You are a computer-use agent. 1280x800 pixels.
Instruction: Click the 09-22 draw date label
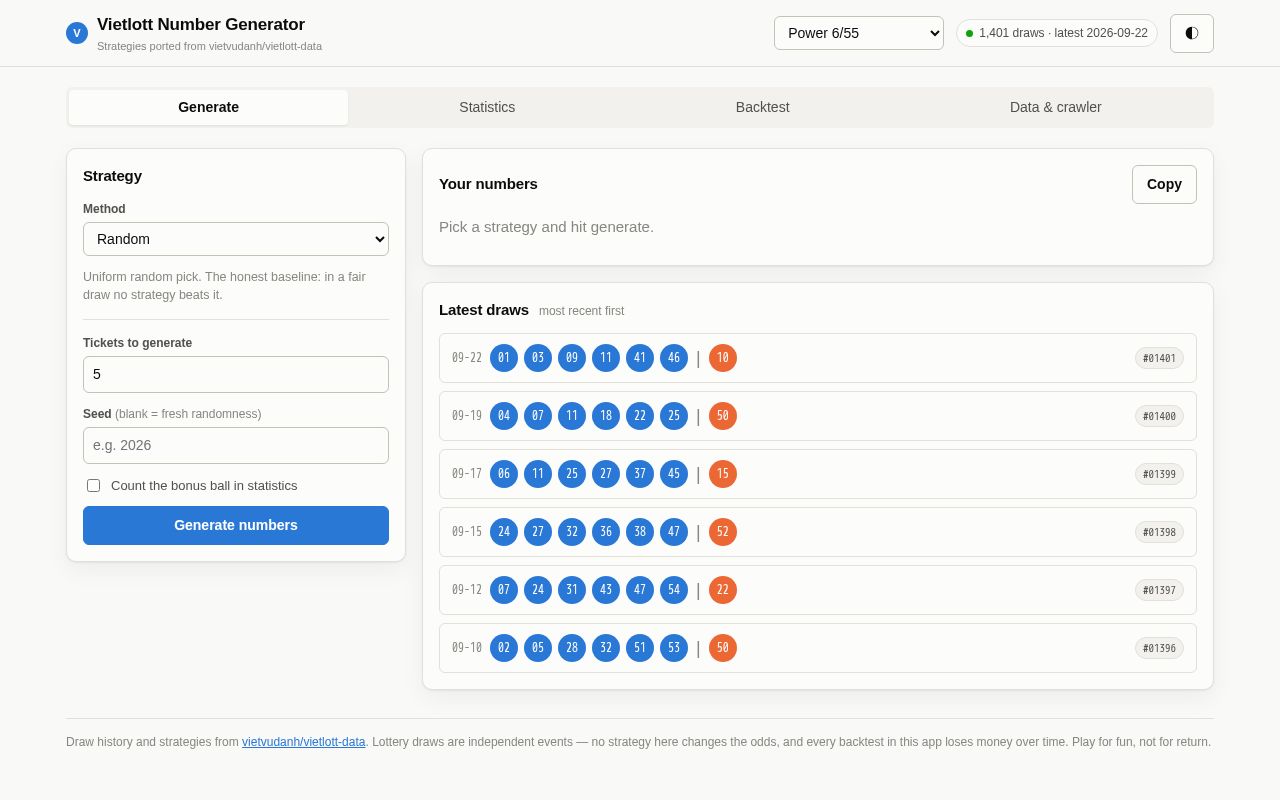click(x=467, y=358)
